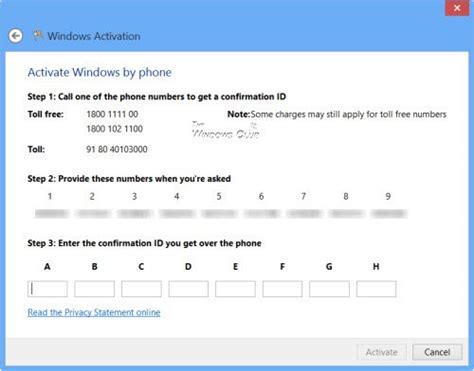Click the Note about toll free charges
Viewport: 474px width, 371px height.
click(x=337, y=114)
